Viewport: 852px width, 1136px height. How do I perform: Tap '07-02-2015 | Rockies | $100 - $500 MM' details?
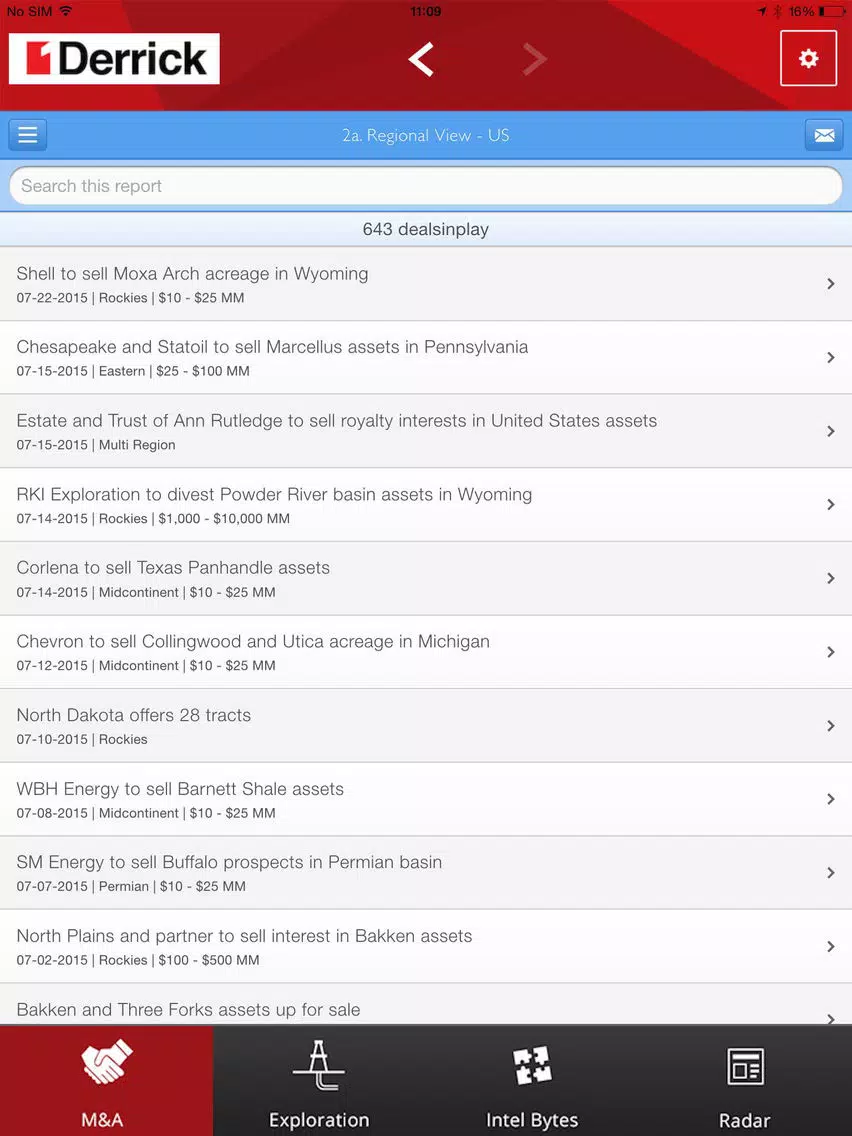click(138, 960)
